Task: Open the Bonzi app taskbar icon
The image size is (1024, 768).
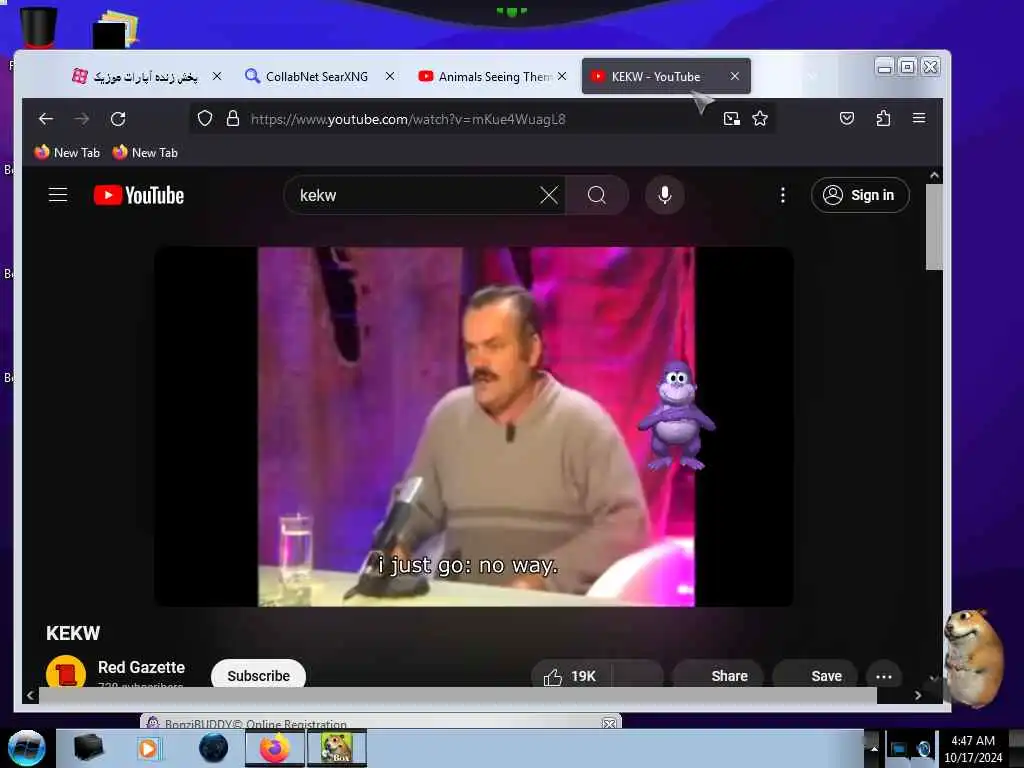Action: (x=337, y=748)
